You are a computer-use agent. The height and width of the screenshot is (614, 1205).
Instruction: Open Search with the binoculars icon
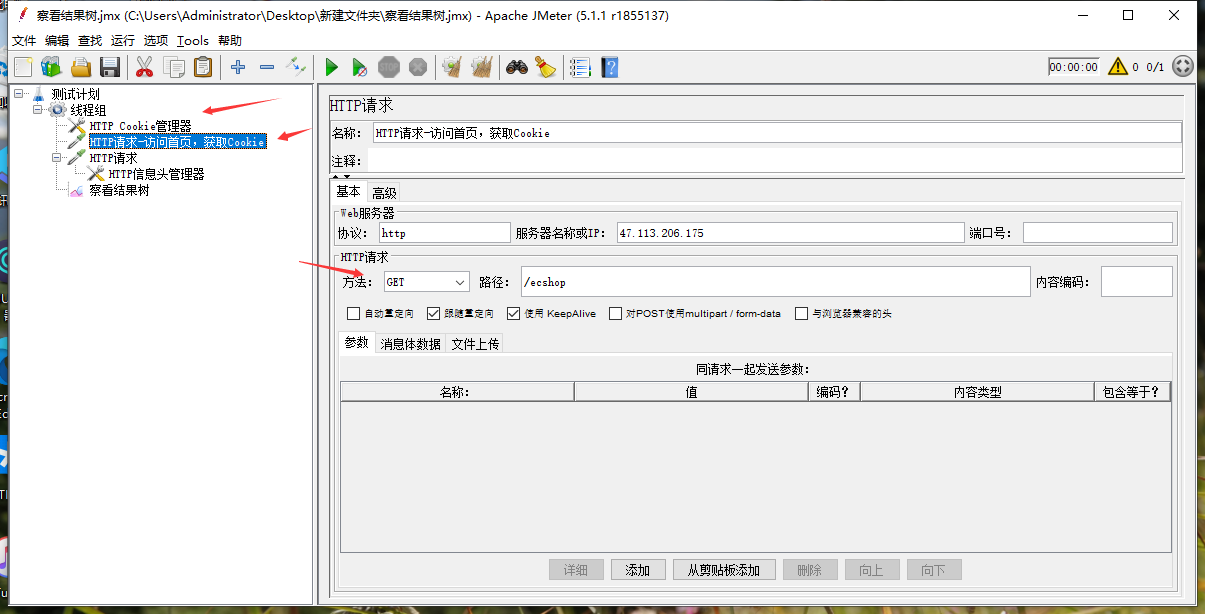516,67
